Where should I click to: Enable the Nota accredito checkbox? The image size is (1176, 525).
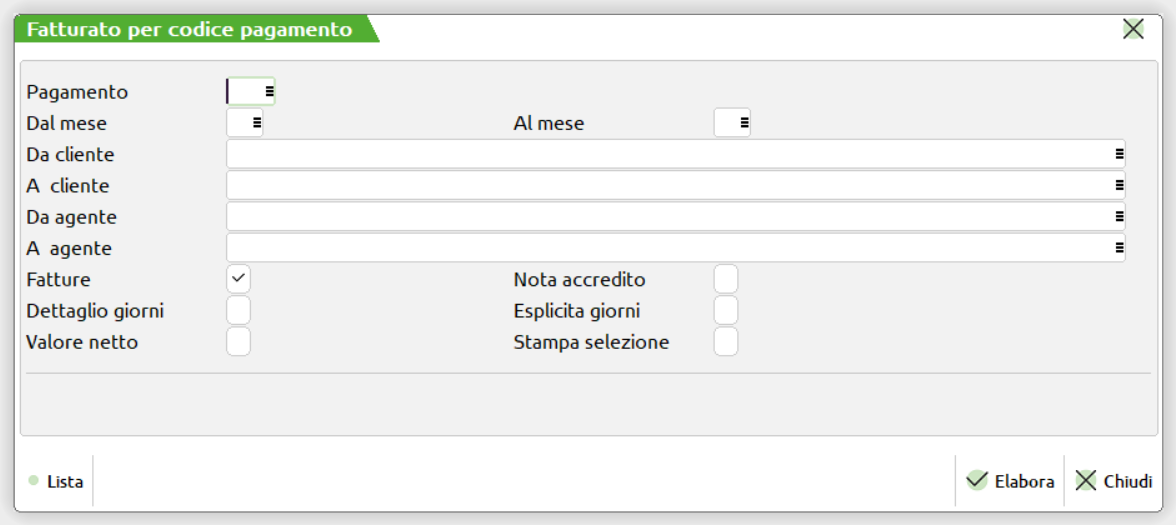(x=726, y=279)
